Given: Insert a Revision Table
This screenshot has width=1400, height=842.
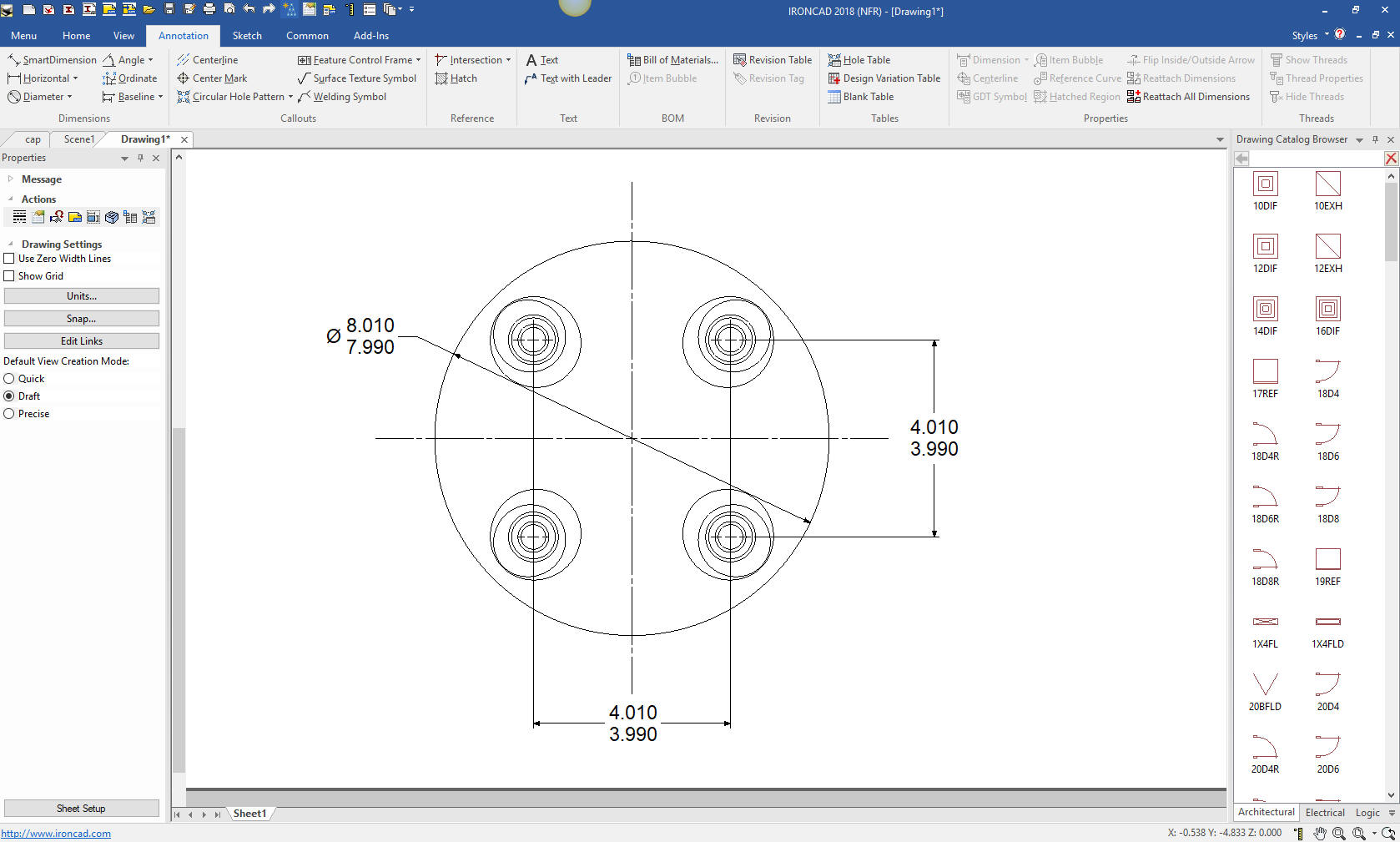Looking at the screenshot, I should (773, 60).
